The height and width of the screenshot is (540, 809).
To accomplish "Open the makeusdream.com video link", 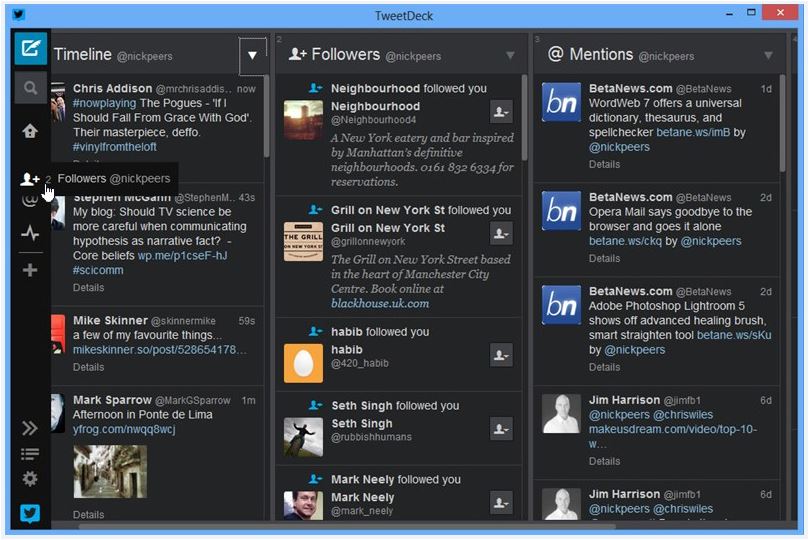I will click(x=673, y=436).
